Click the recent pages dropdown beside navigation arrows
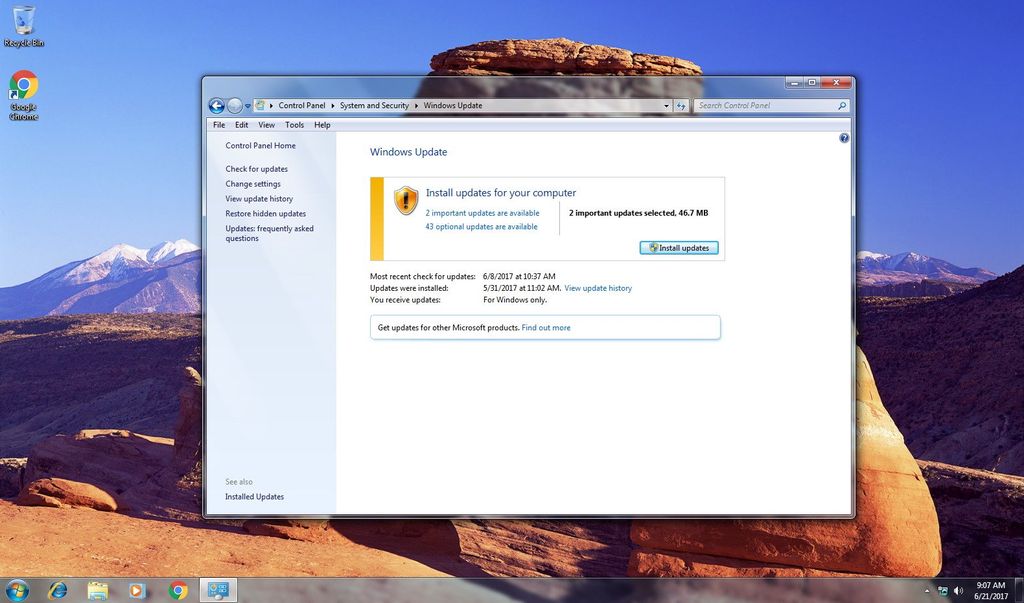 (246, 105)
